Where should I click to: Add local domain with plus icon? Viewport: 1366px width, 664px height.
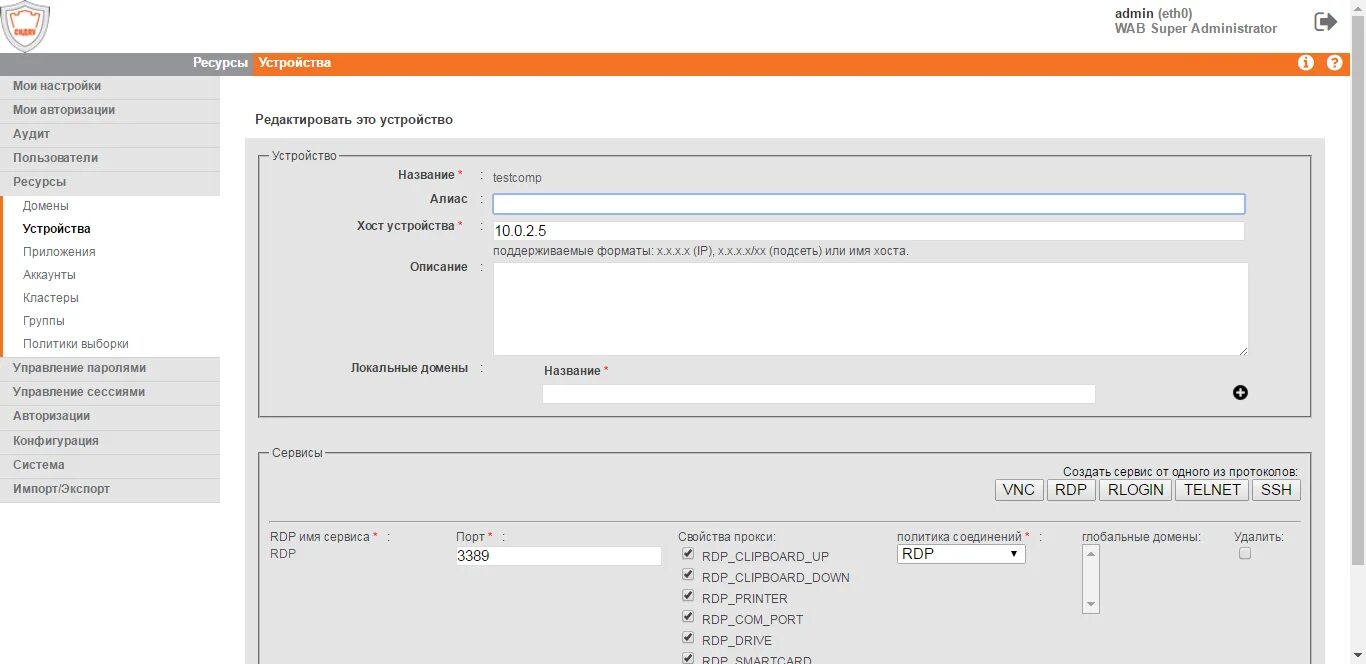tap(1240, 393)
